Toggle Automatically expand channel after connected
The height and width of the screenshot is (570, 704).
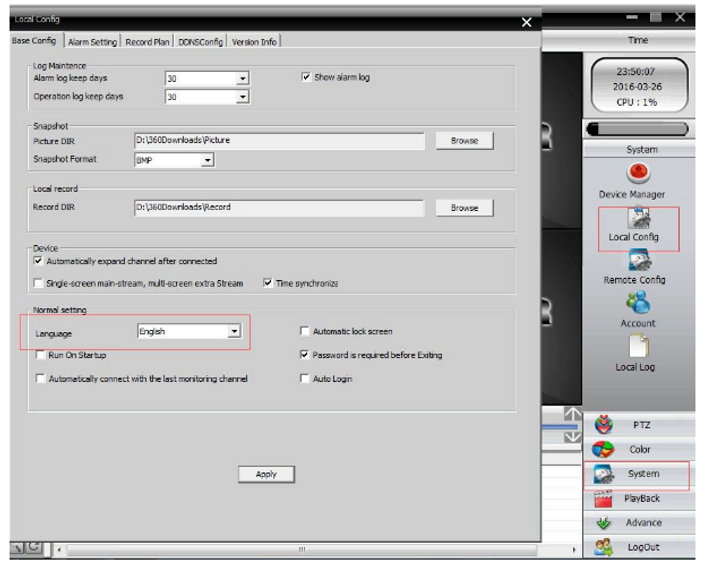pos(38,261)
